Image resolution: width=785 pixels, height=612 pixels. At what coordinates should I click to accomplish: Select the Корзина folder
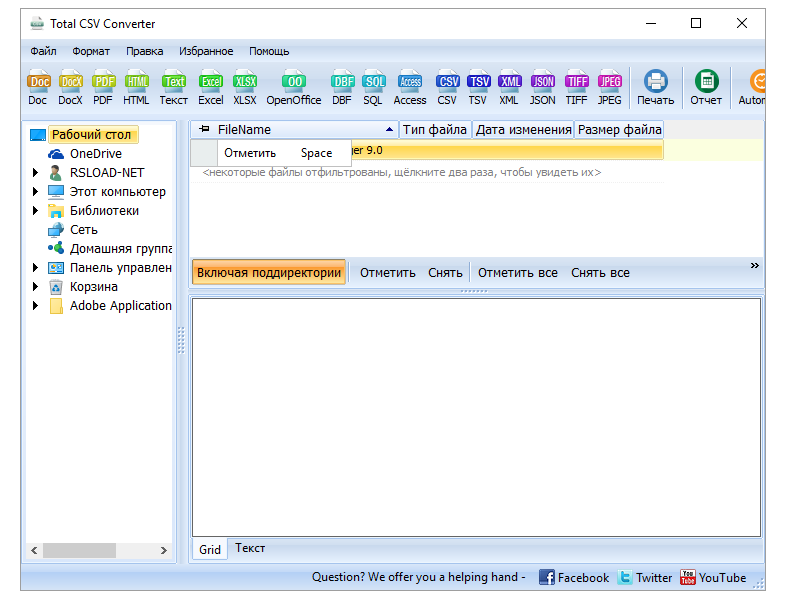pyautogui.click(x=94, y=287)
